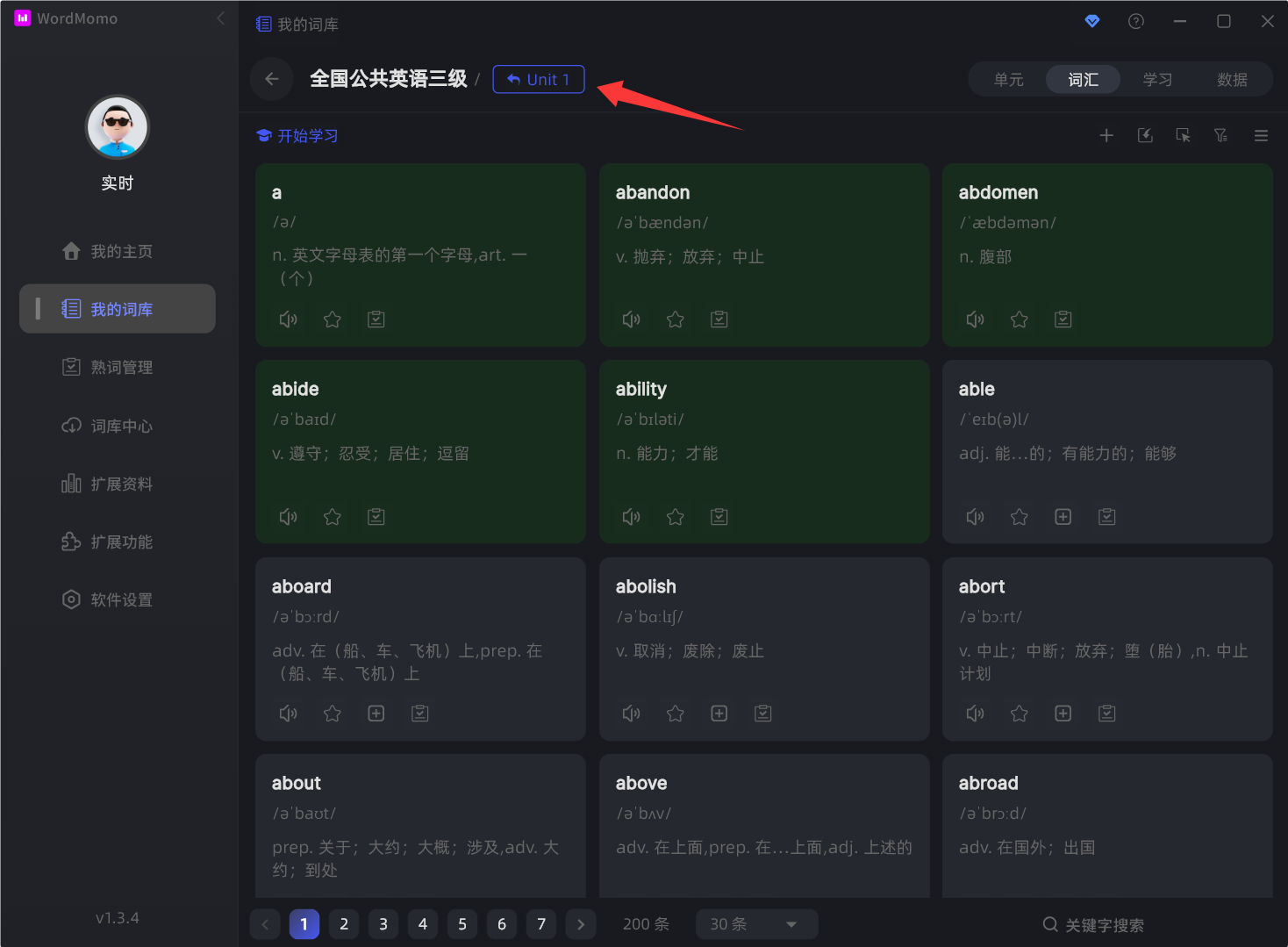Switch to the 数据 tab
Viewport: 1288px width, 947px height.
click(x=1233, y=79)
